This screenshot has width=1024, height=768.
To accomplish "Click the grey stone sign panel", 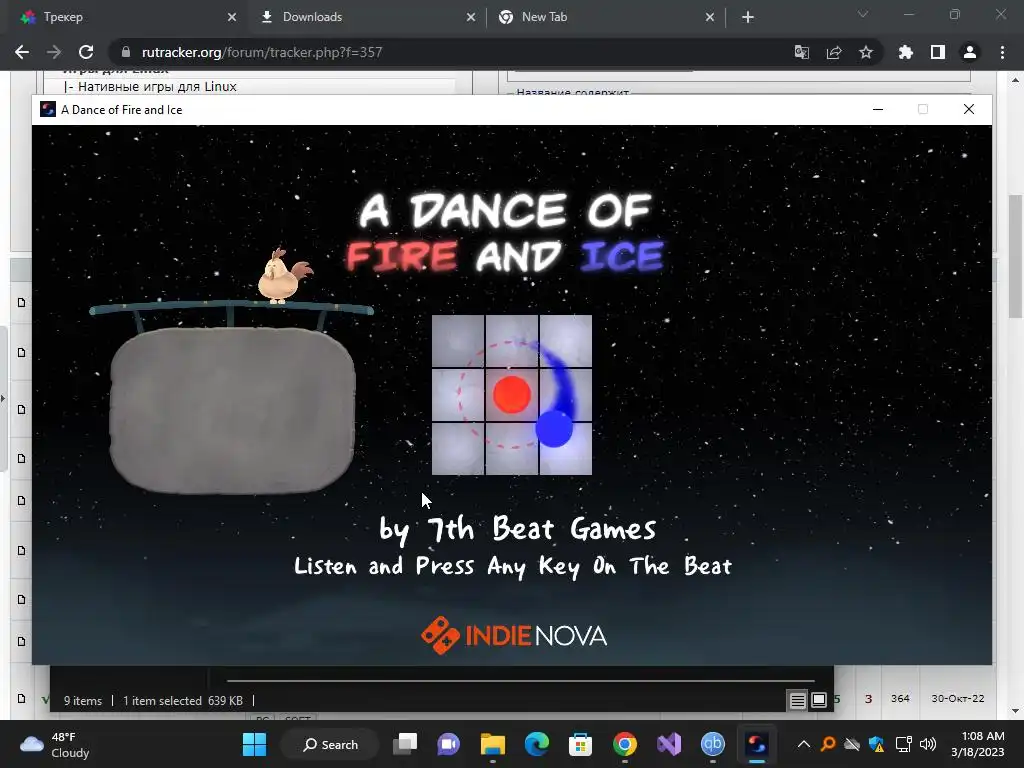I will [232, 410].
